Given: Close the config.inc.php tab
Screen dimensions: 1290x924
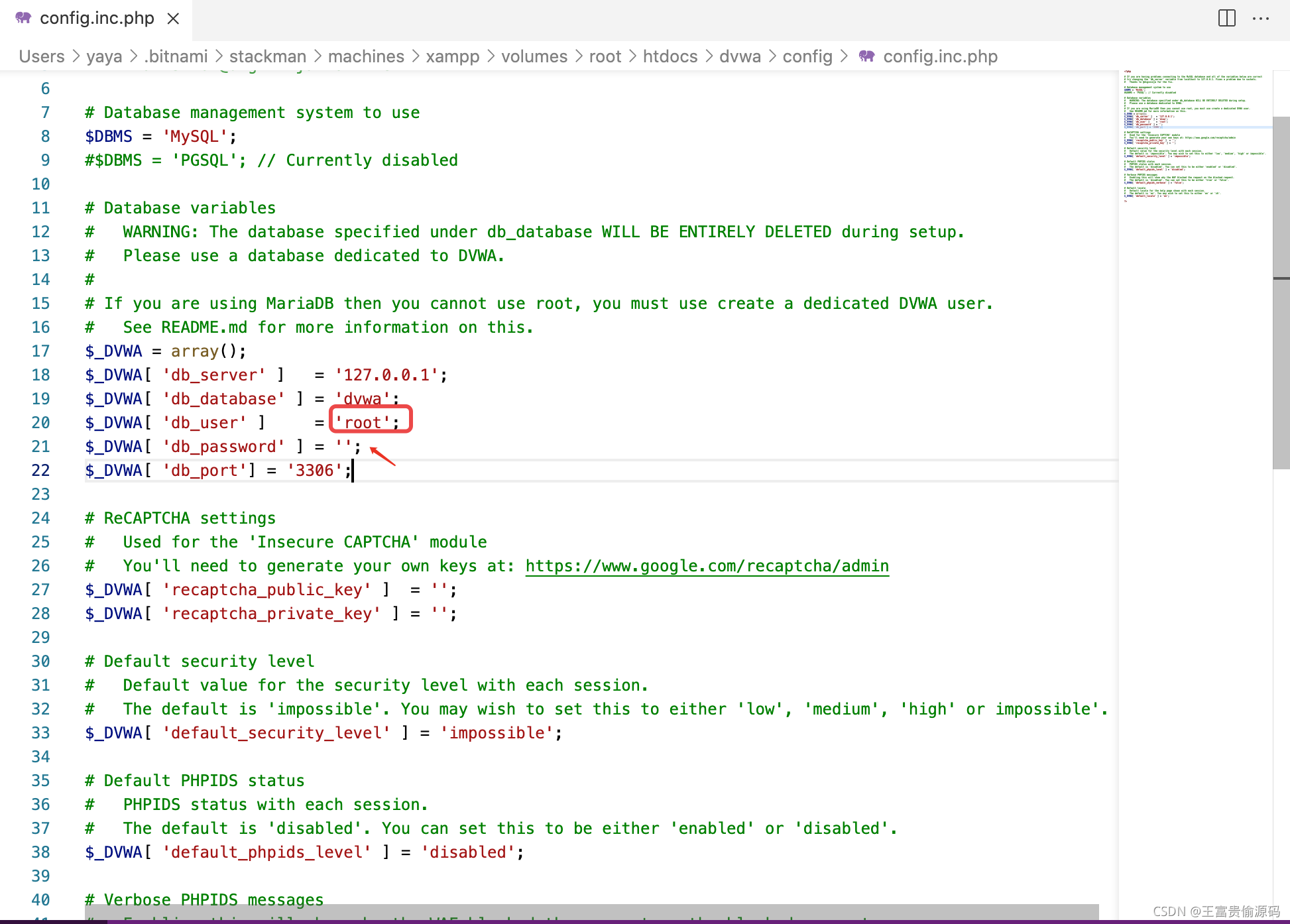Looking at the screenshot, I should [174, 19].
